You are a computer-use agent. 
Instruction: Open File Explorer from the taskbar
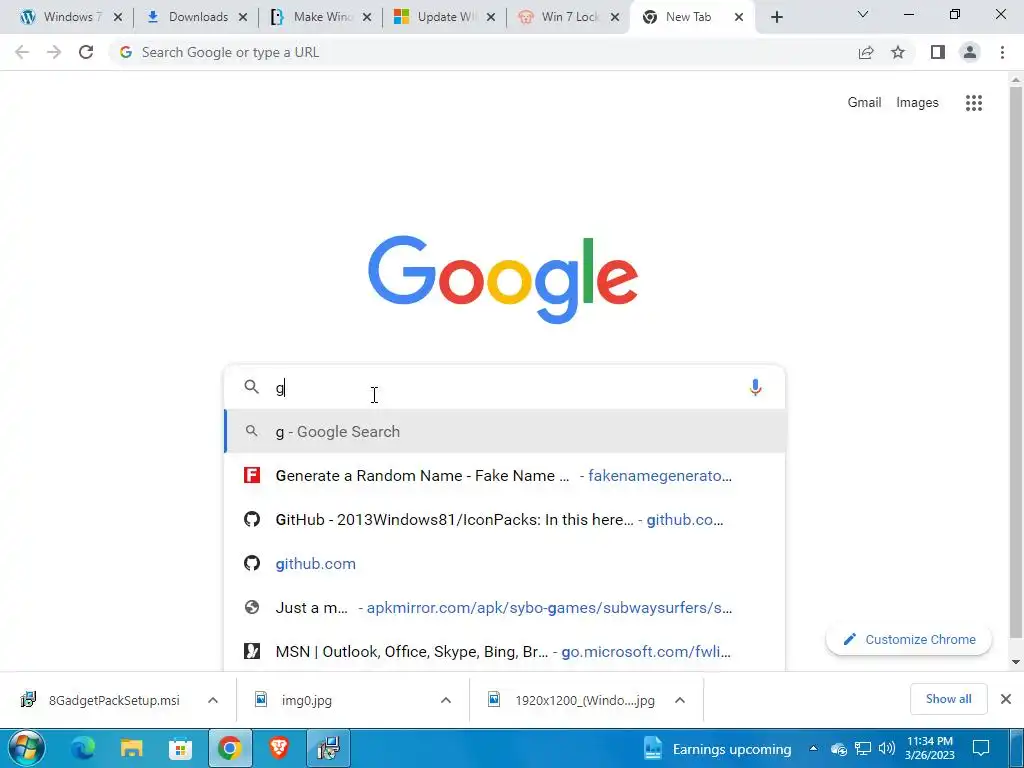(x=131, y=748)
